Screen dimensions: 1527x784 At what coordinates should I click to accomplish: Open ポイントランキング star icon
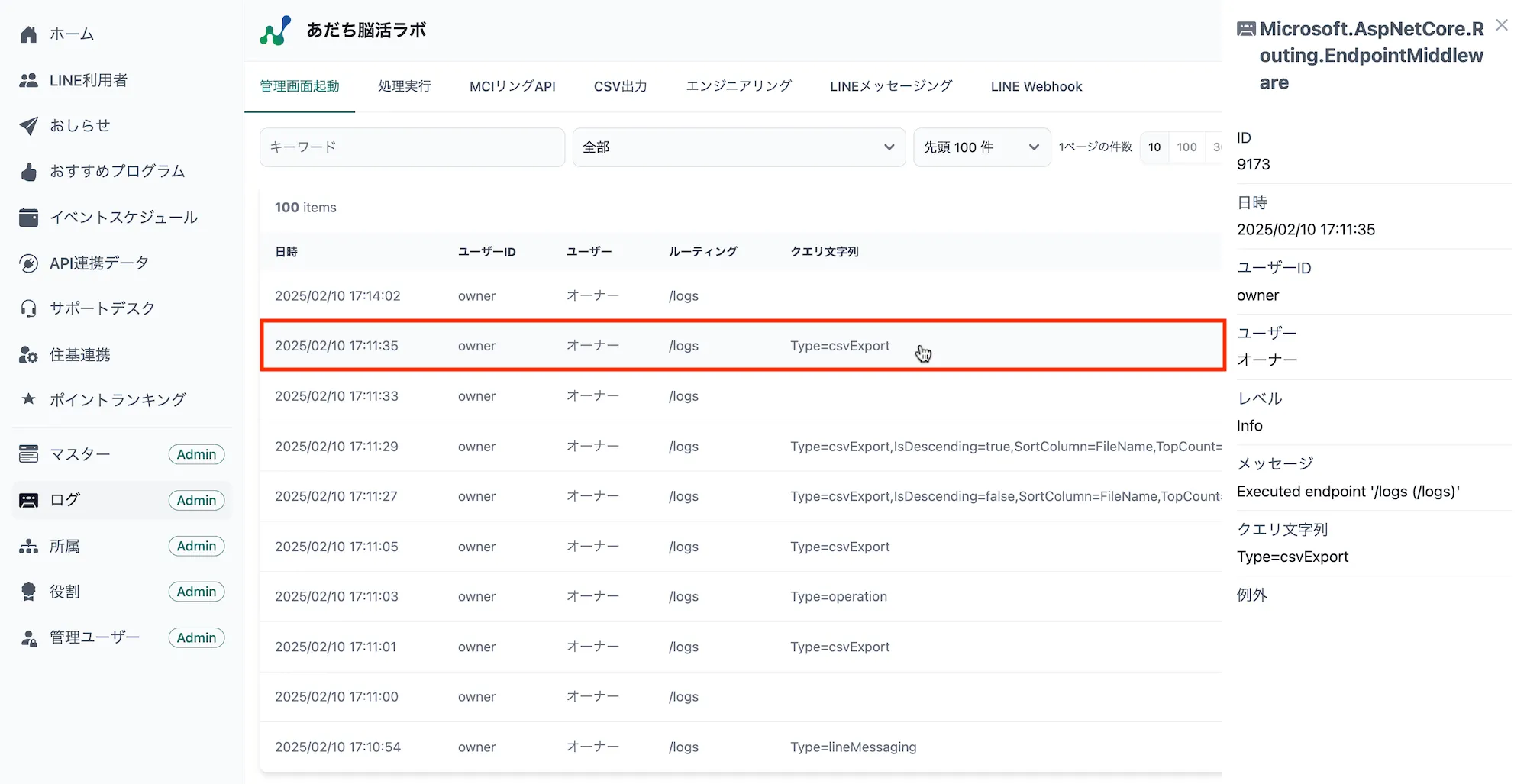tap(28, 399)
